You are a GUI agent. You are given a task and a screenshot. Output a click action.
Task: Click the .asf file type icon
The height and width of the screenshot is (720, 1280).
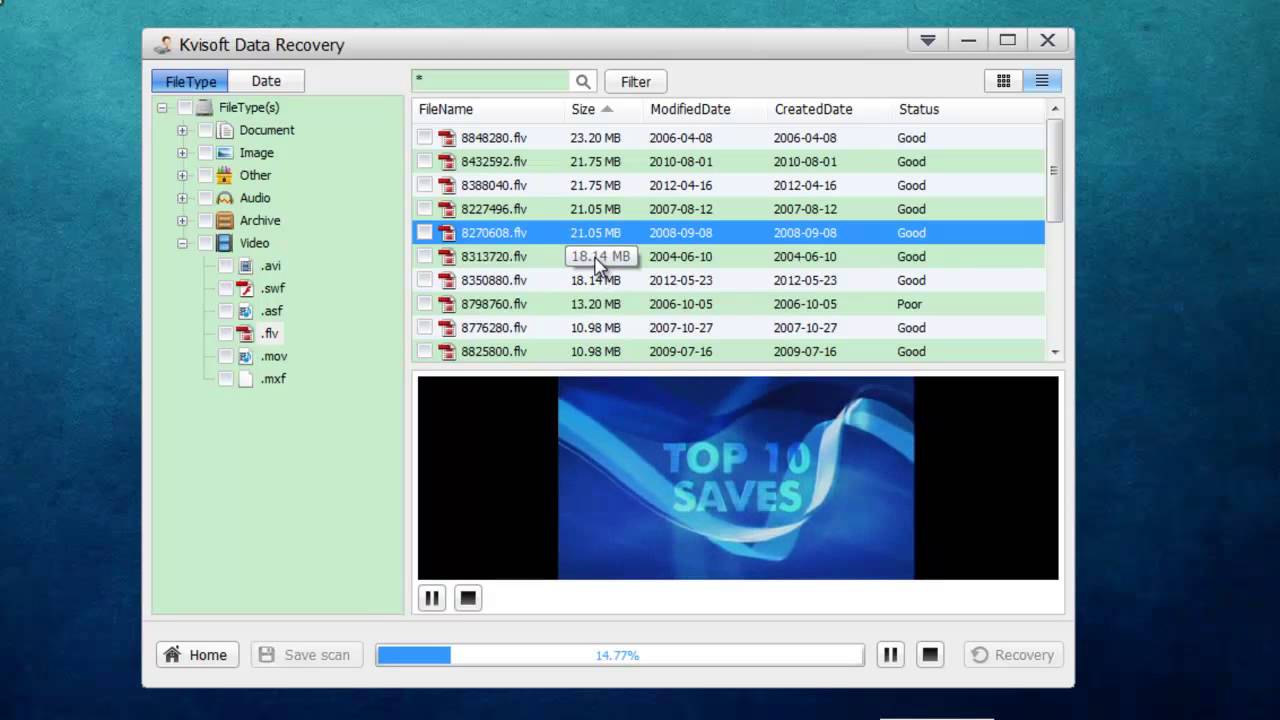246,311
